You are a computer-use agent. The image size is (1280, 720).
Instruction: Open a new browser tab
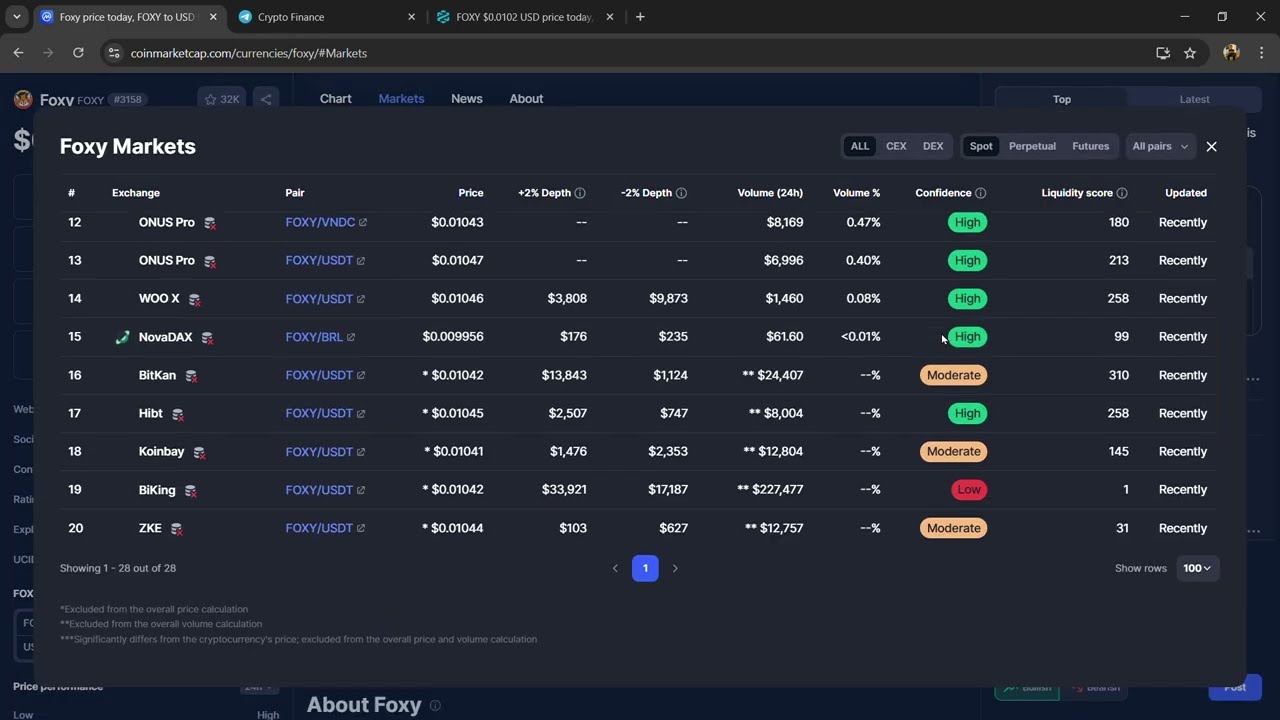pos(640,17)
